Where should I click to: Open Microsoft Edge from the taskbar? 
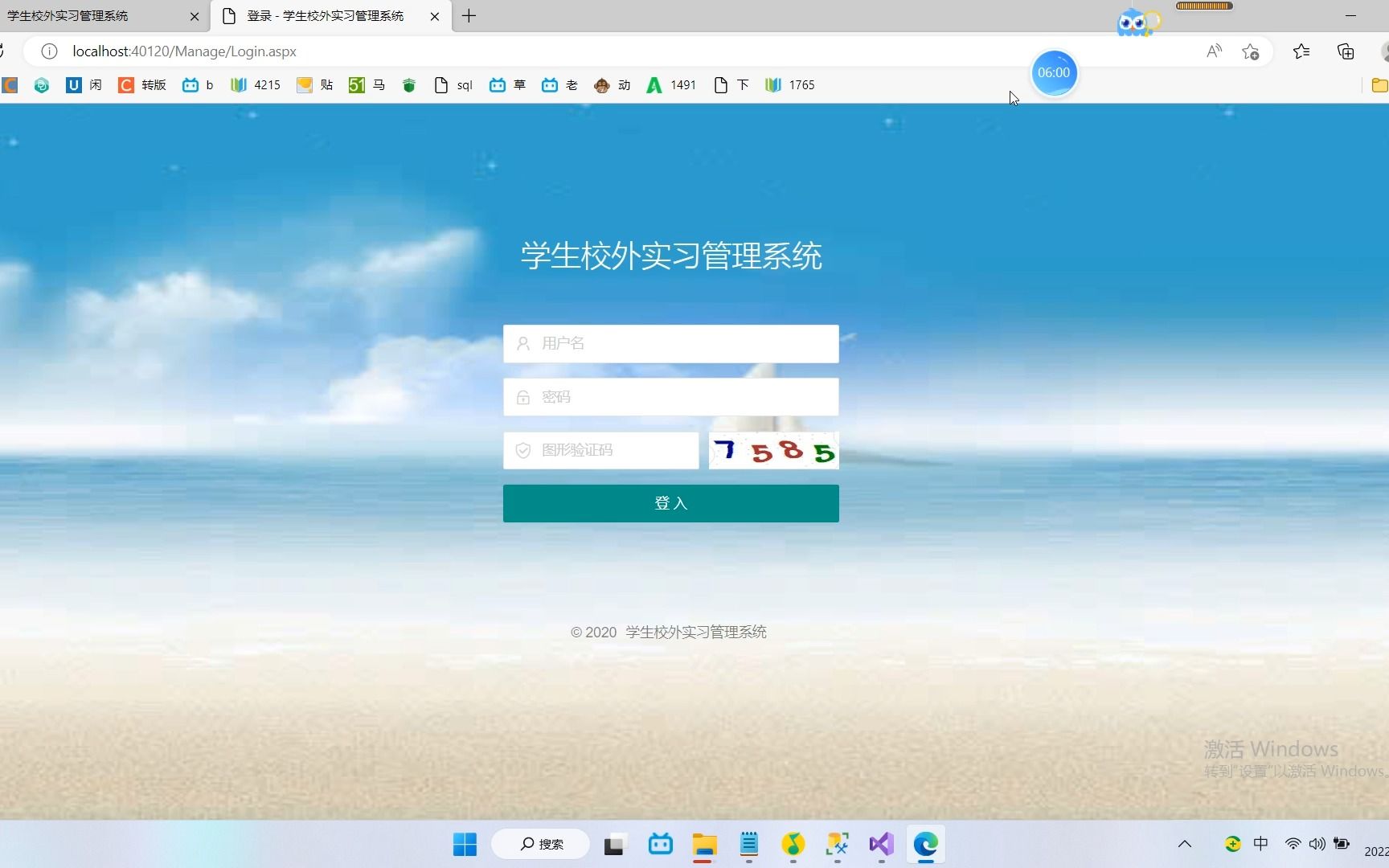pos(925,845)
